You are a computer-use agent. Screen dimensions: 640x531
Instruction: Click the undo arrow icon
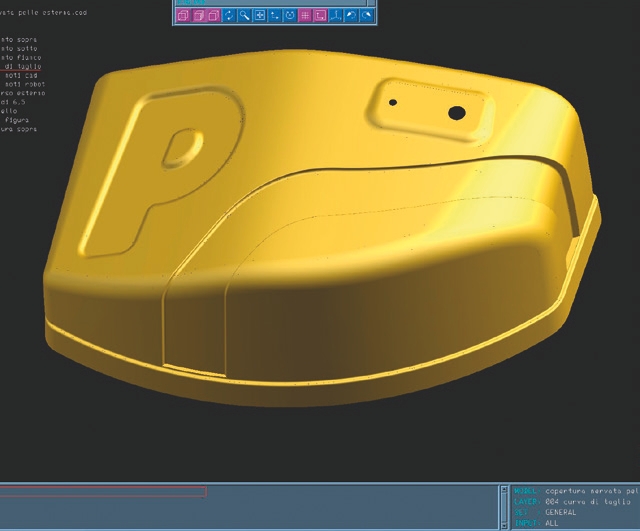coord(351,16)
